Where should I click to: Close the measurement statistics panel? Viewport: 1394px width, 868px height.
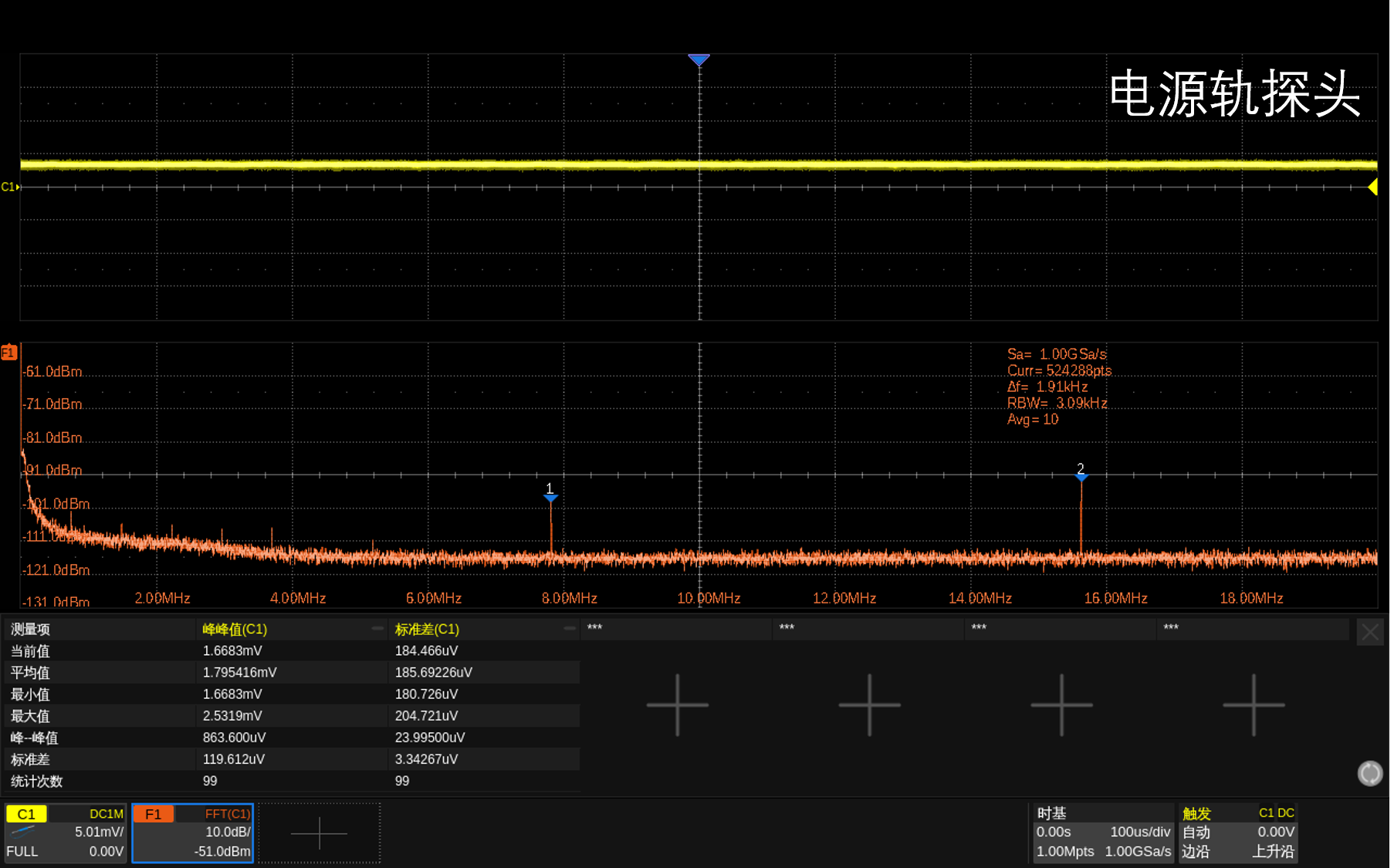click(1370, 633)
